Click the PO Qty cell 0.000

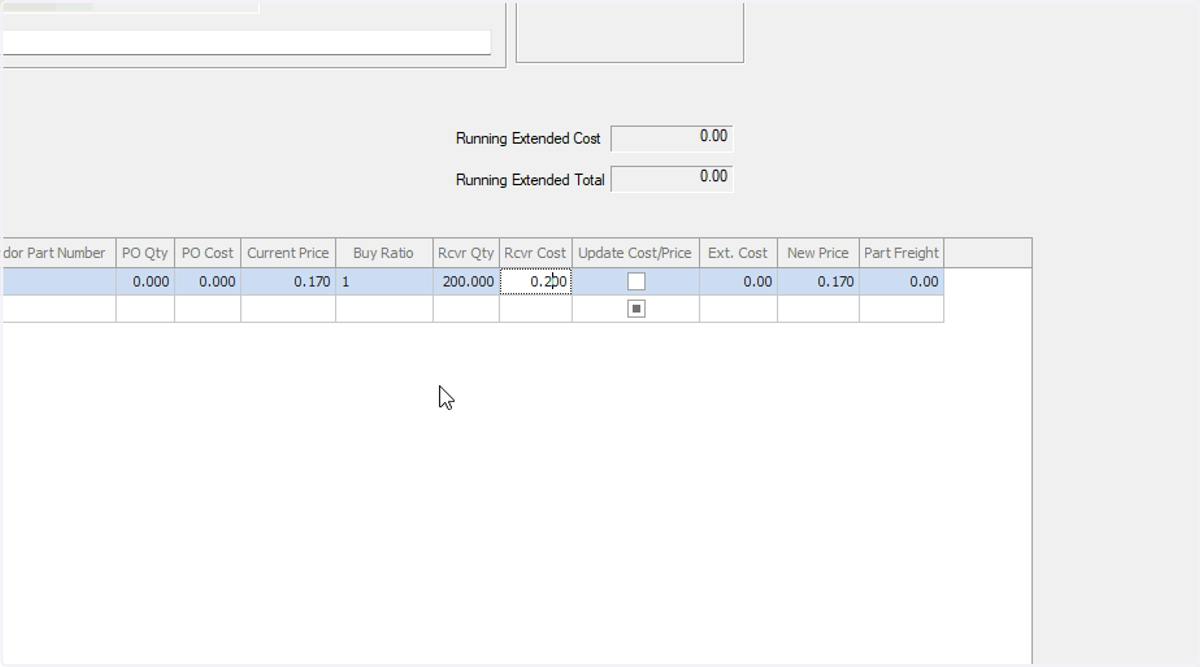tap(145, 282)
